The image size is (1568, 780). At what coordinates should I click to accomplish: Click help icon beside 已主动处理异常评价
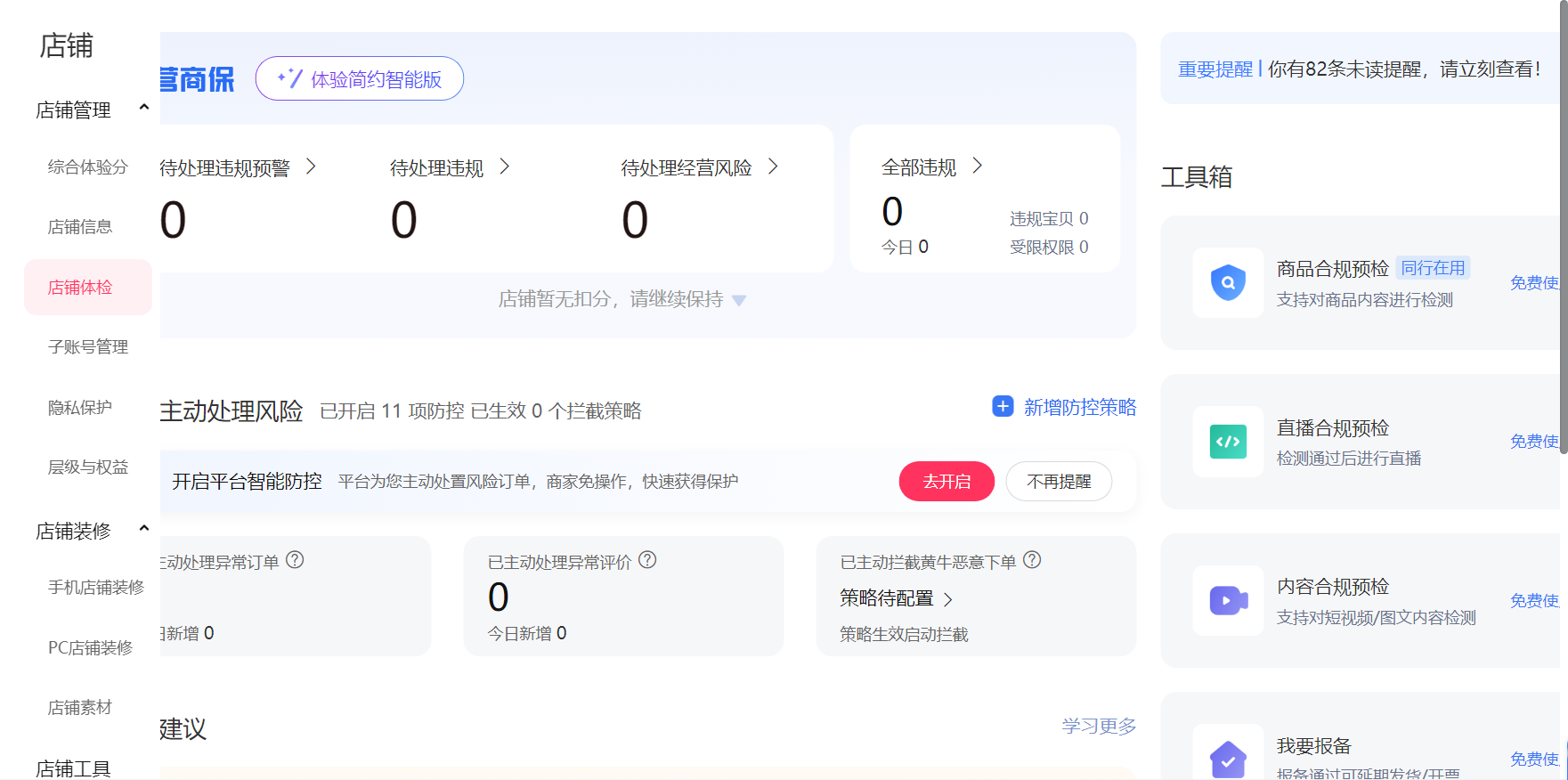tap(647, 560)
